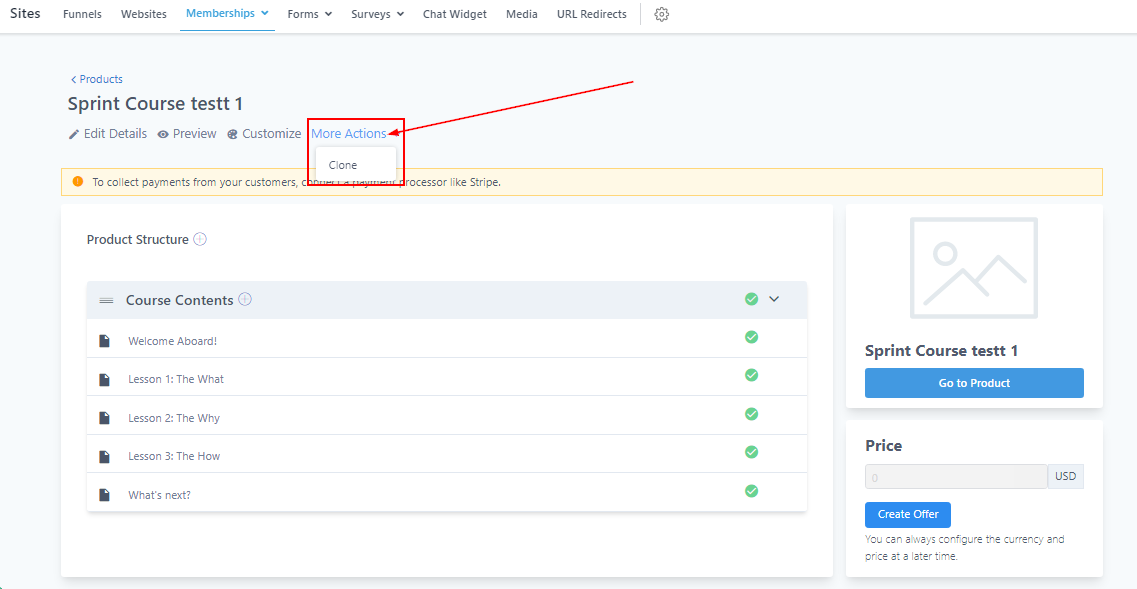Image resolution: width=1137 pixels, height=589 pixels.
Task: Toggle the What's next? status checkmark
Action: [751, 491]
